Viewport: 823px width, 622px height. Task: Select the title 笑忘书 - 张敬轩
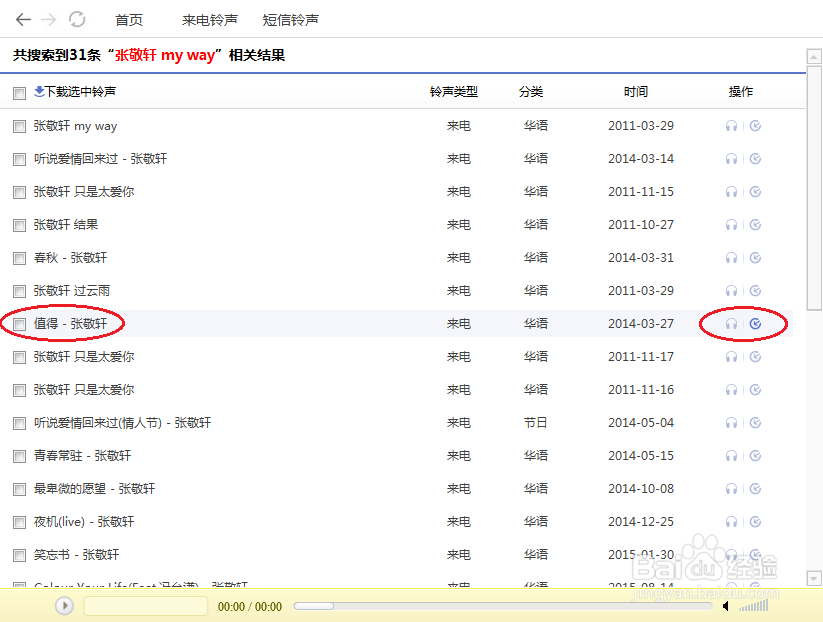pos(77,555)
